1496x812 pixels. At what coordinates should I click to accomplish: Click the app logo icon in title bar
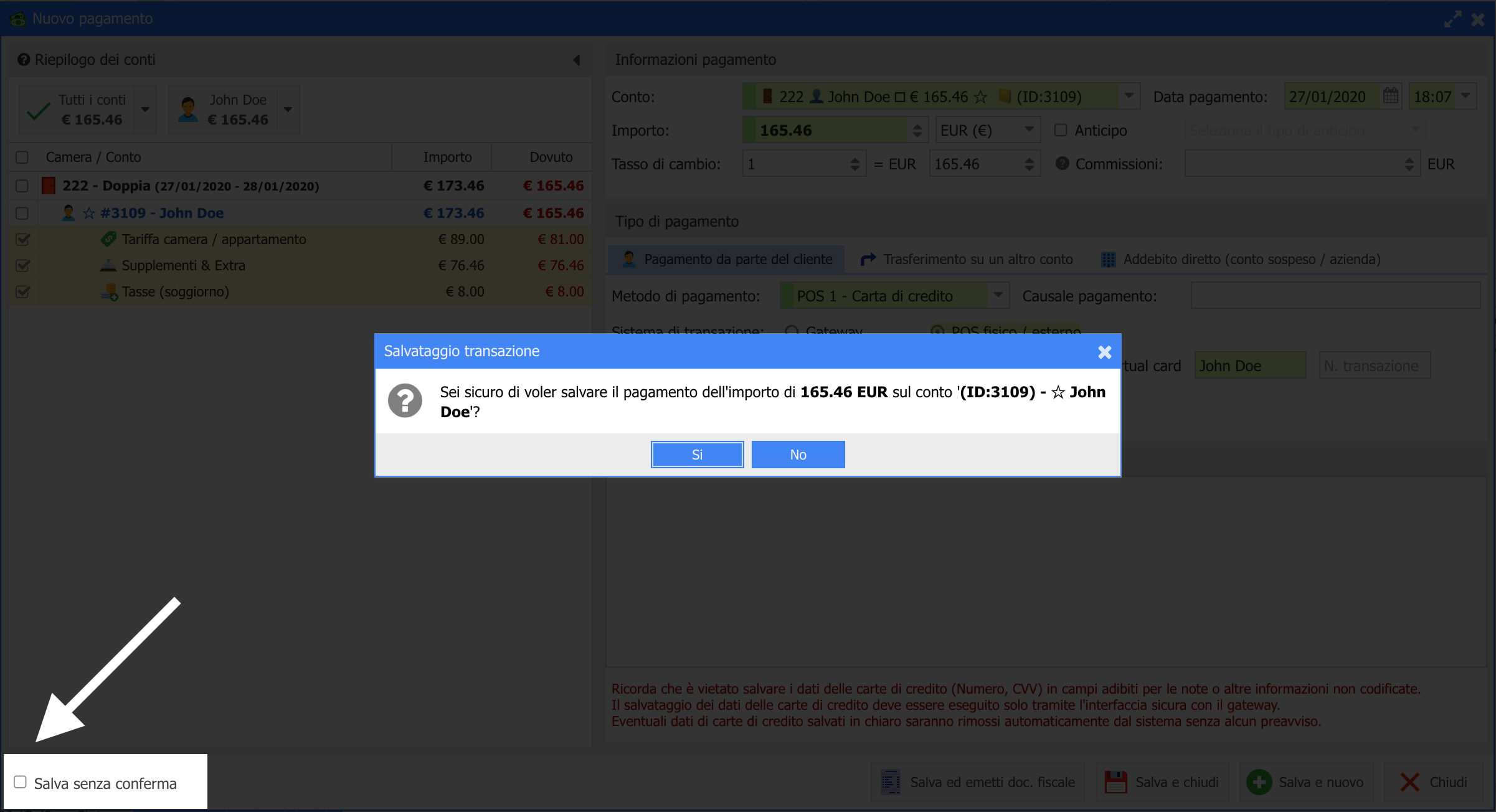point(17,19)
